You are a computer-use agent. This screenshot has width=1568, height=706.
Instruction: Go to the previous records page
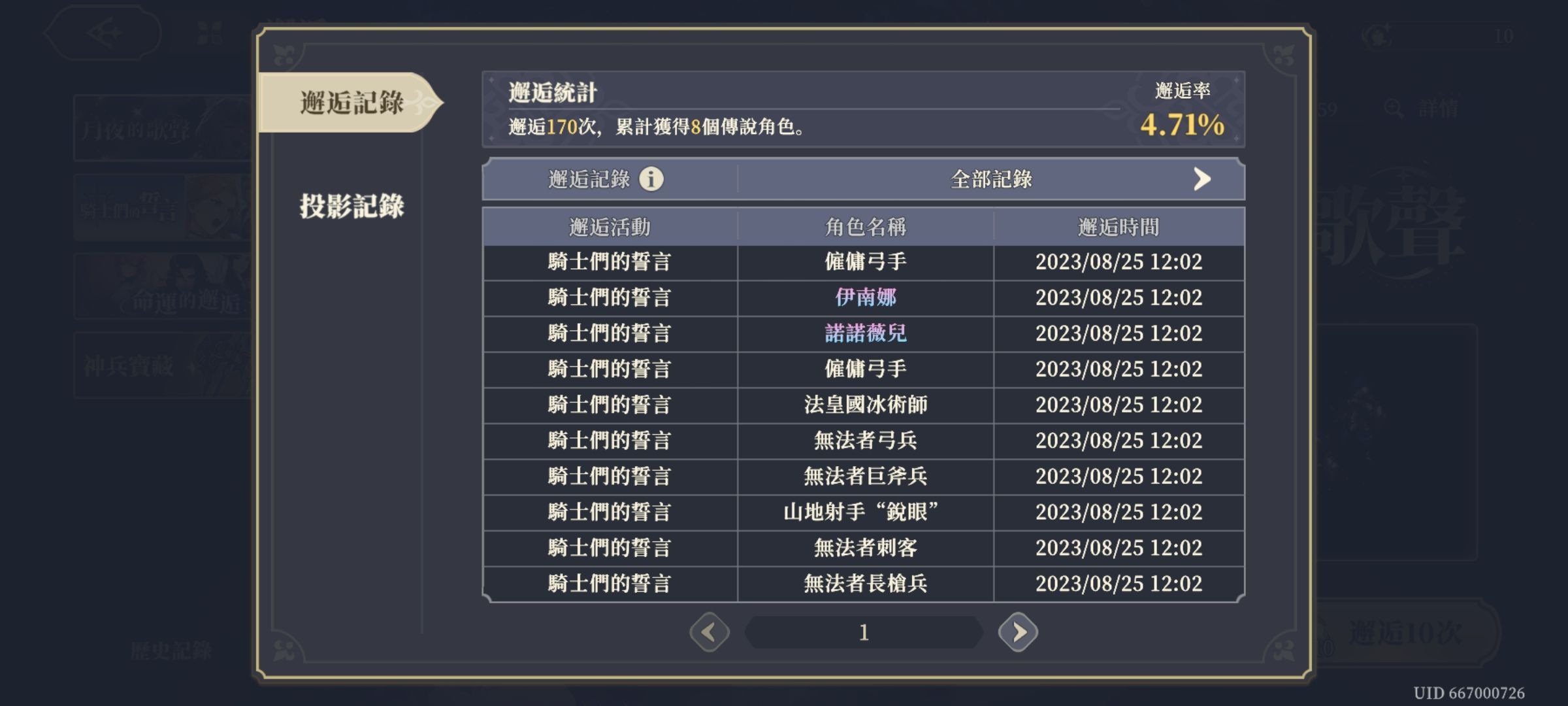[710, 632]
